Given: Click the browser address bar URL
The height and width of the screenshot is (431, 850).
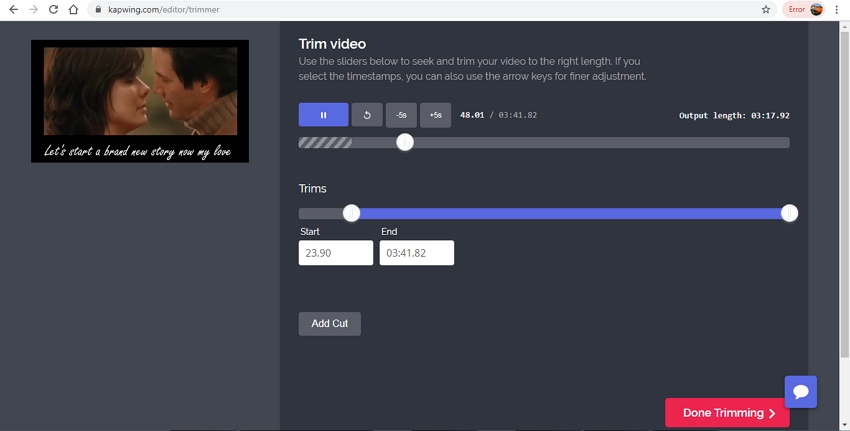Looking at the screenshot, I should pos(164,10).
